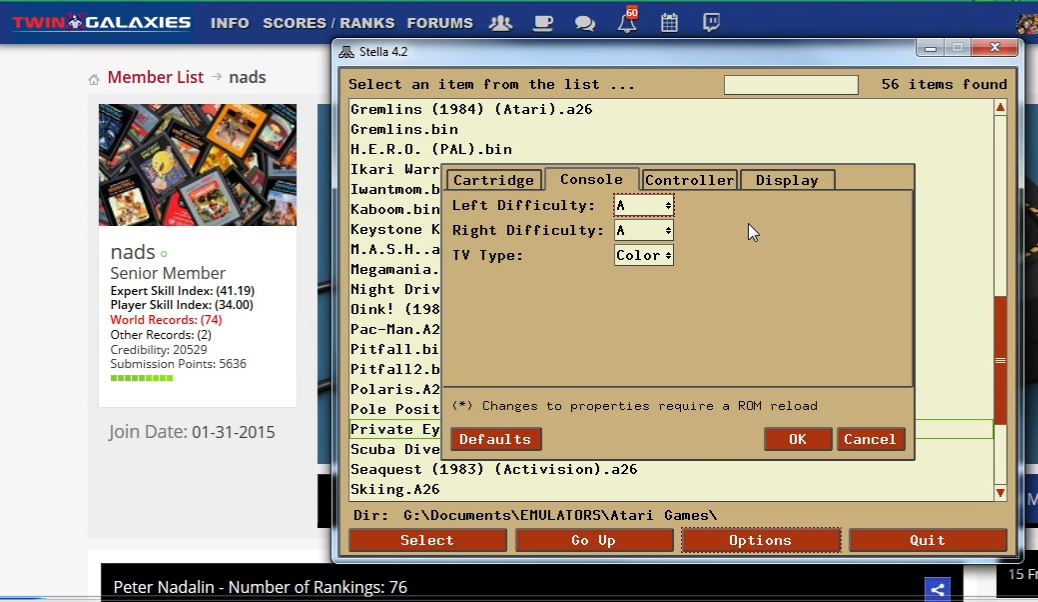Click the blue share icon on the video bar
This screenshot has height=602, width=1038.
coord(937,589)
